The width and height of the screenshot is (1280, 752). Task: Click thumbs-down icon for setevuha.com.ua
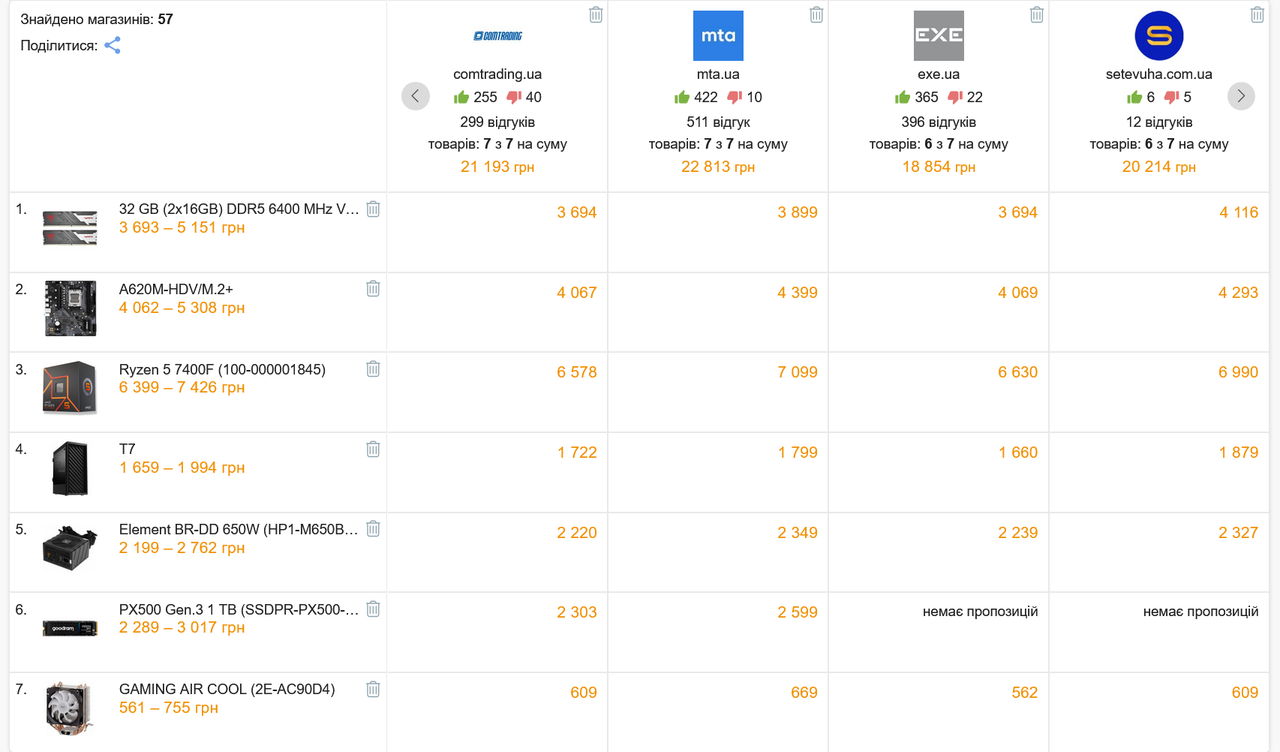coord(1172,97)
